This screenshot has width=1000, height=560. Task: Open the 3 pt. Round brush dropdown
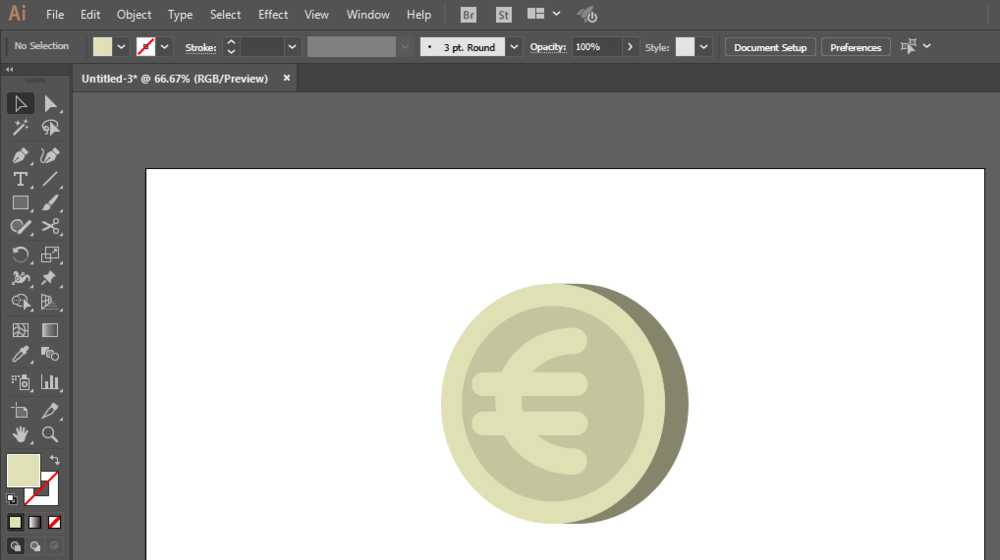click(x=514, y=47)
